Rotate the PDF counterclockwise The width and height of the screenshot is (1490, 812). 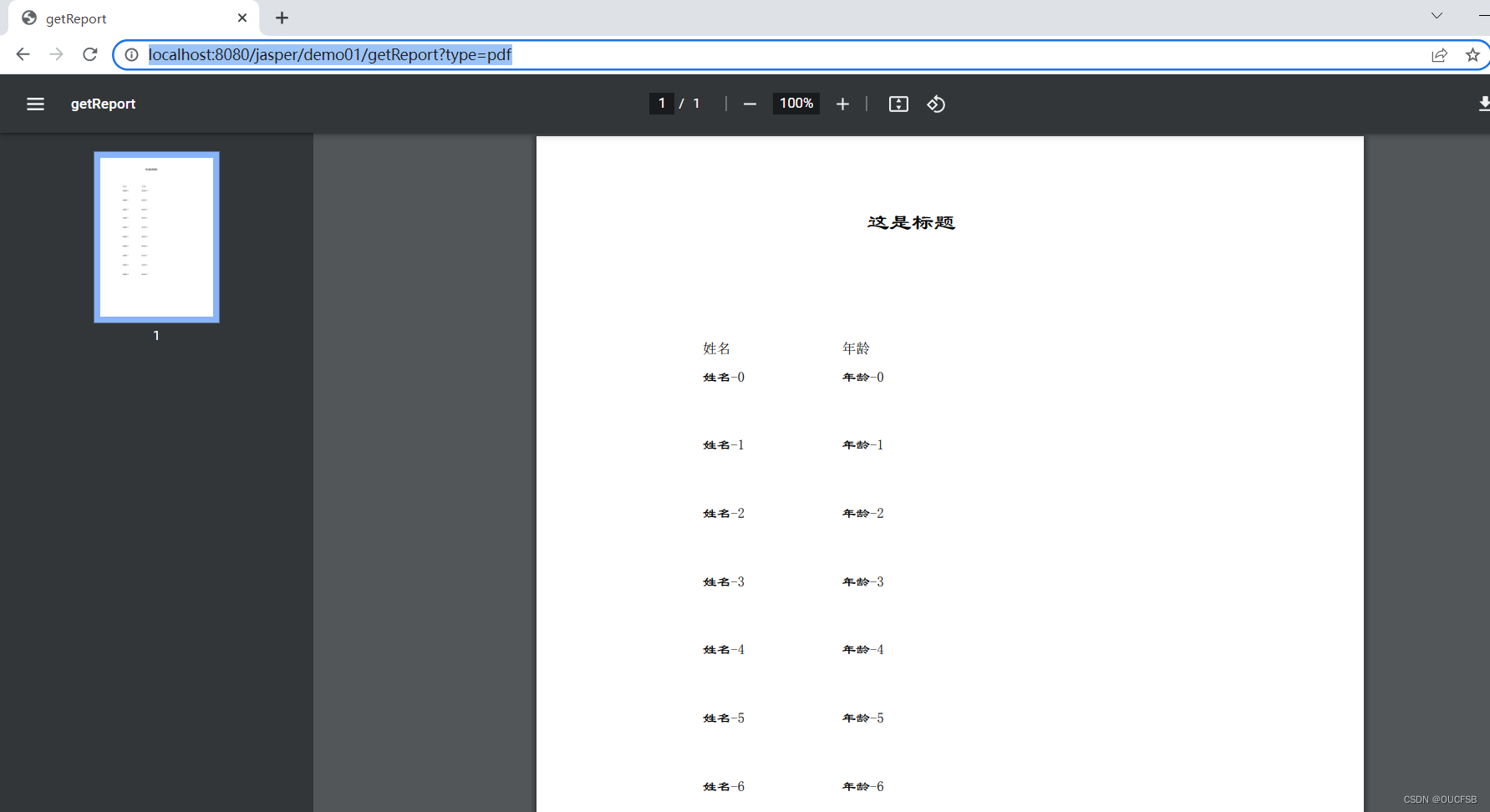coord(936,104)
